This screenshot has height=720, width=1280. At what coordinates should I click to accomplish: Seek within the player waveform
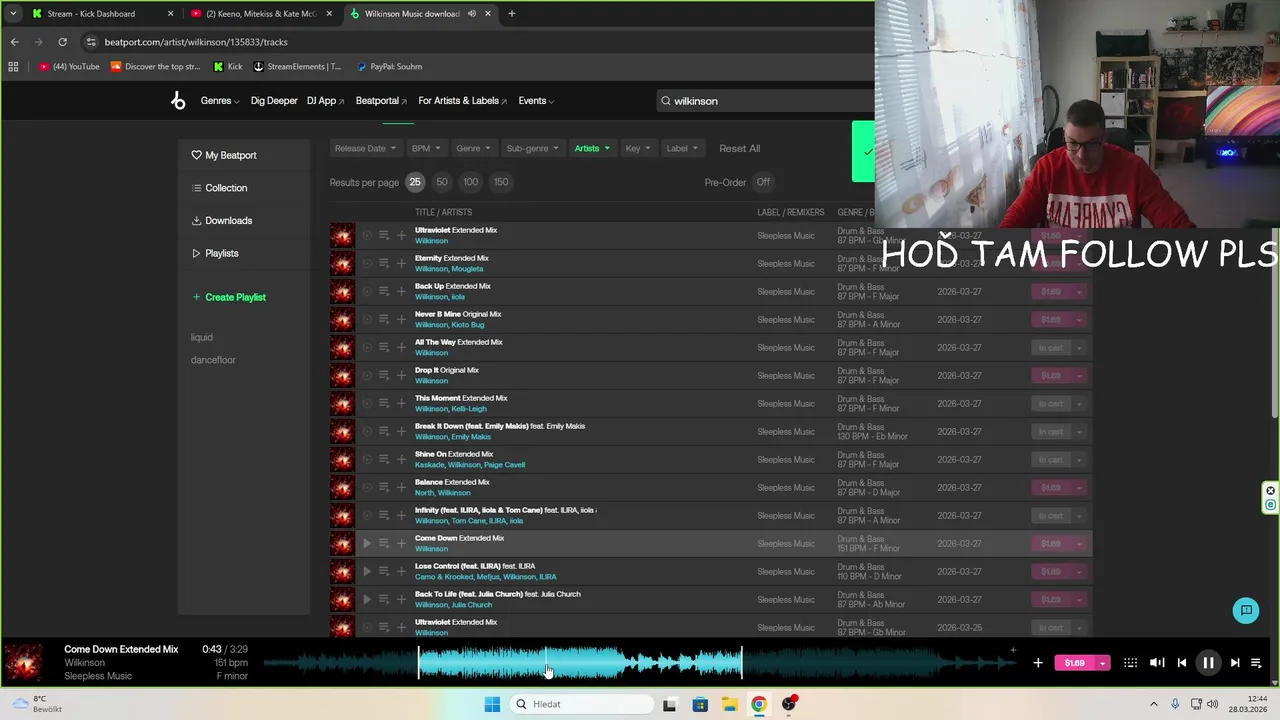[640, 662]
